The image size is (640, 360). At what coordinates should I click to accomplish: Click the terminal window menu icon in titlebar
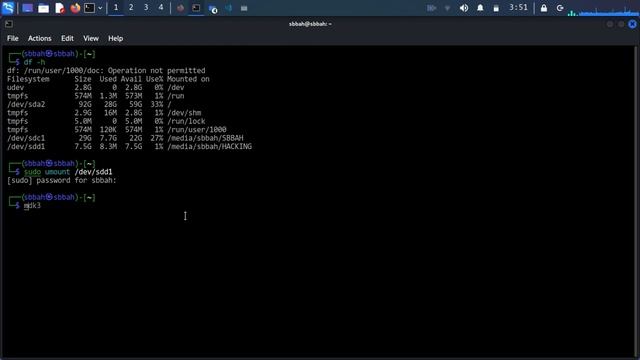click(x=9, y=24)
